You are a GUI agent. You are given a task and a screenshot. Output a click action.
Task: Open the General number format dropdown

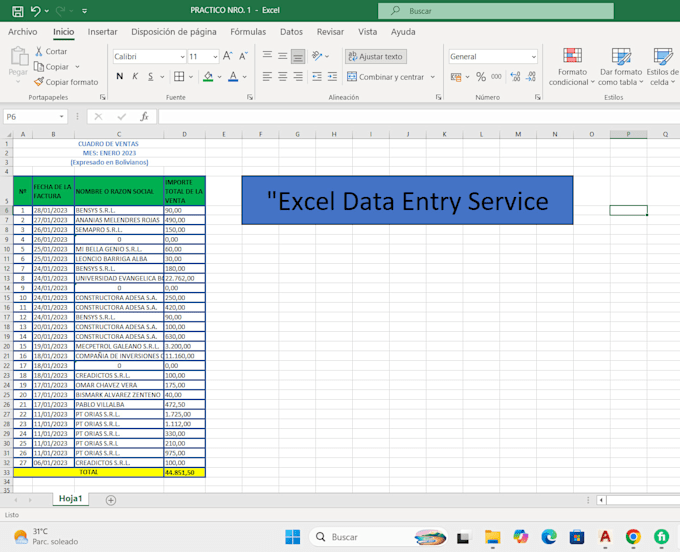pos(533,57)
